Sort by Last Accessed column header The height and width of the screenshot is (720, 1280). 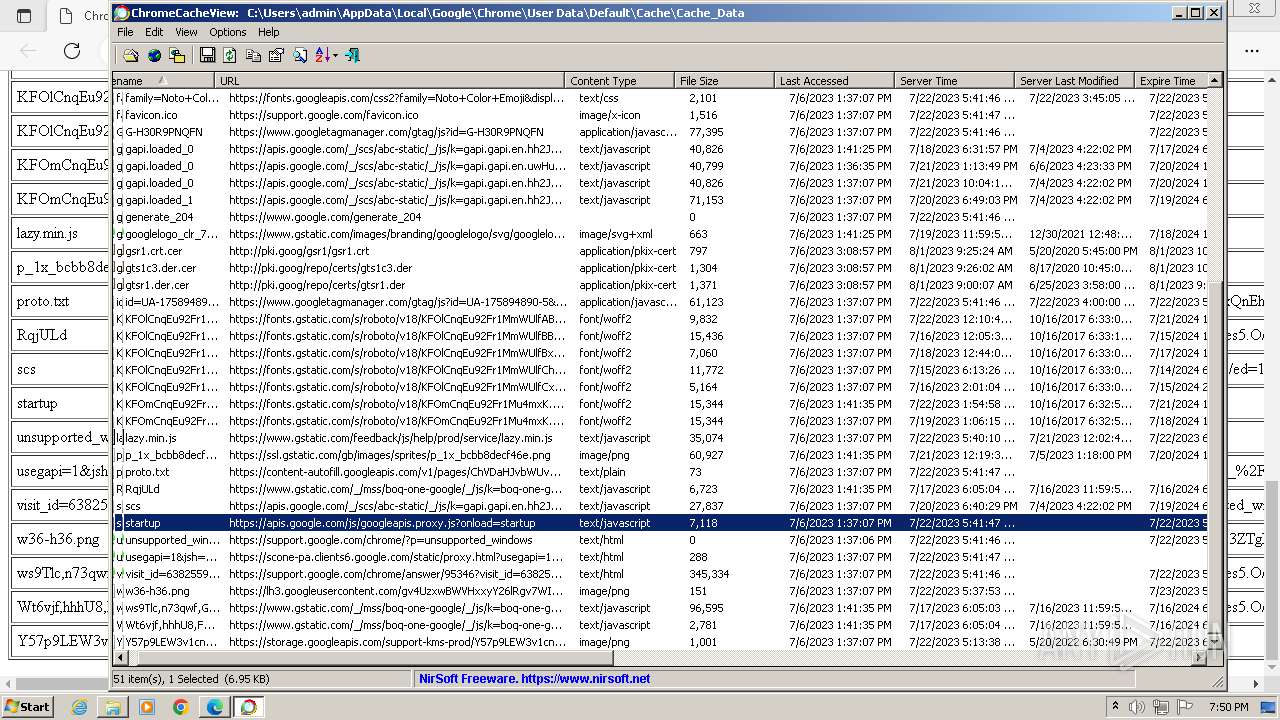[x=834, y=81]
